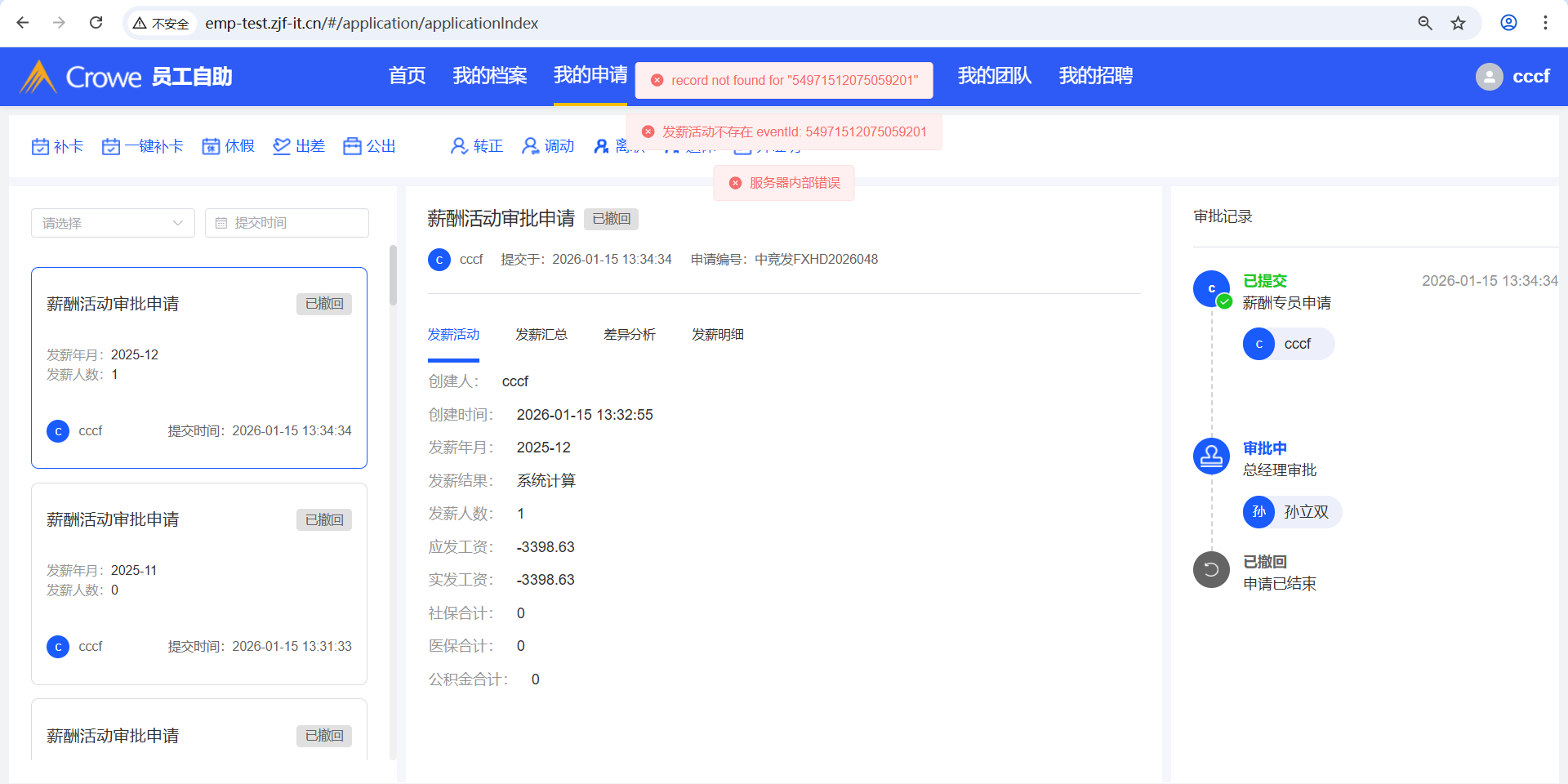1568x784 pixels.
Task: Open 我的档案 in top navigation
Action: point(489,76)
